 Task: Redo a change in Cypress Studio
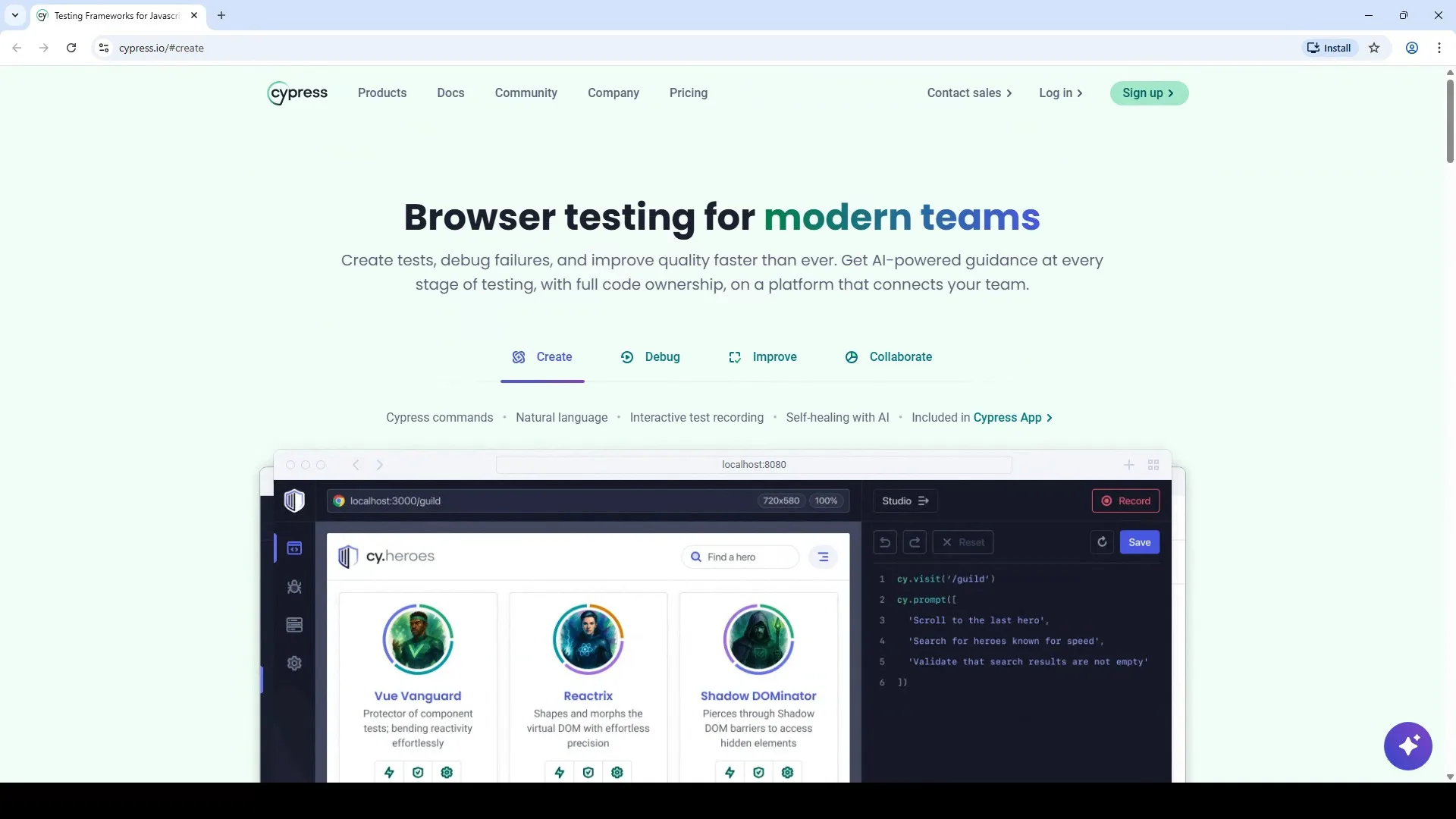tap(915, 542)
